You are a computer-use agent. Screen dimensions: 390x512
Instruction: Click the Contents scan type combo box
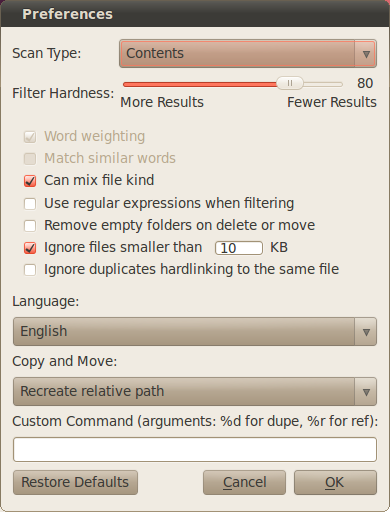click(248, 54)
